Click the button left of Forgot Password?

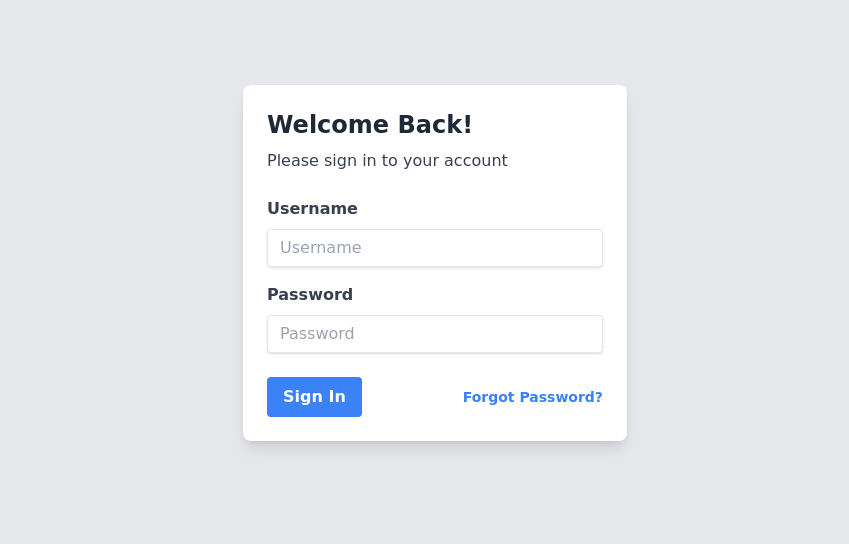click(314, 397)
